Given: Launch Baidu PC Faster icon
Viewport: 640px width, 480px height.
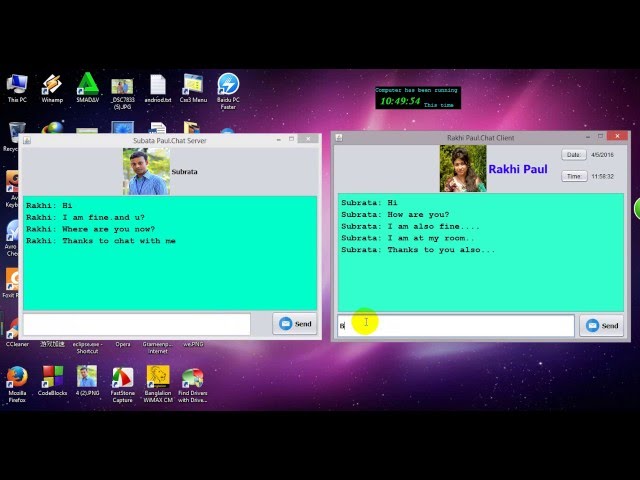Looking at the screenshot, I should coord(228,91).
